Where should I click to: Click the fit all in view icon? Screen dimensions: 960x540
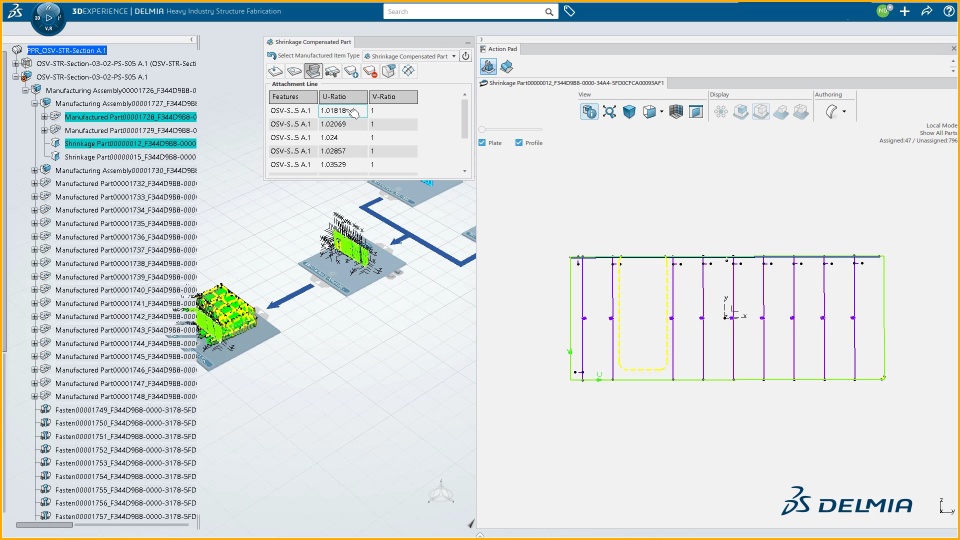coord(609,111)
